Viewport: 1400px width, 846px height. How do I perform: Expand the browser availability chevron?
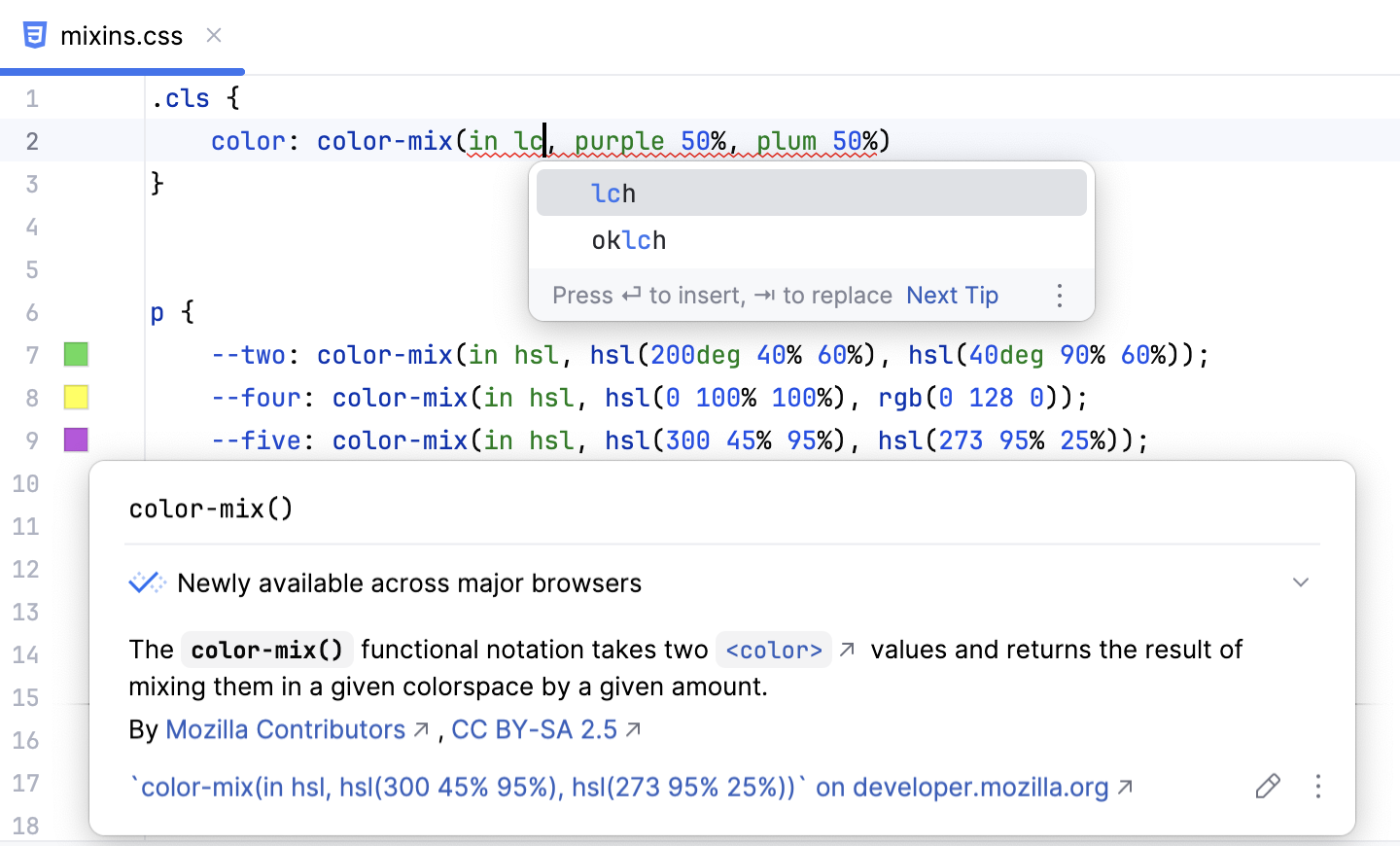[1300, 582]
